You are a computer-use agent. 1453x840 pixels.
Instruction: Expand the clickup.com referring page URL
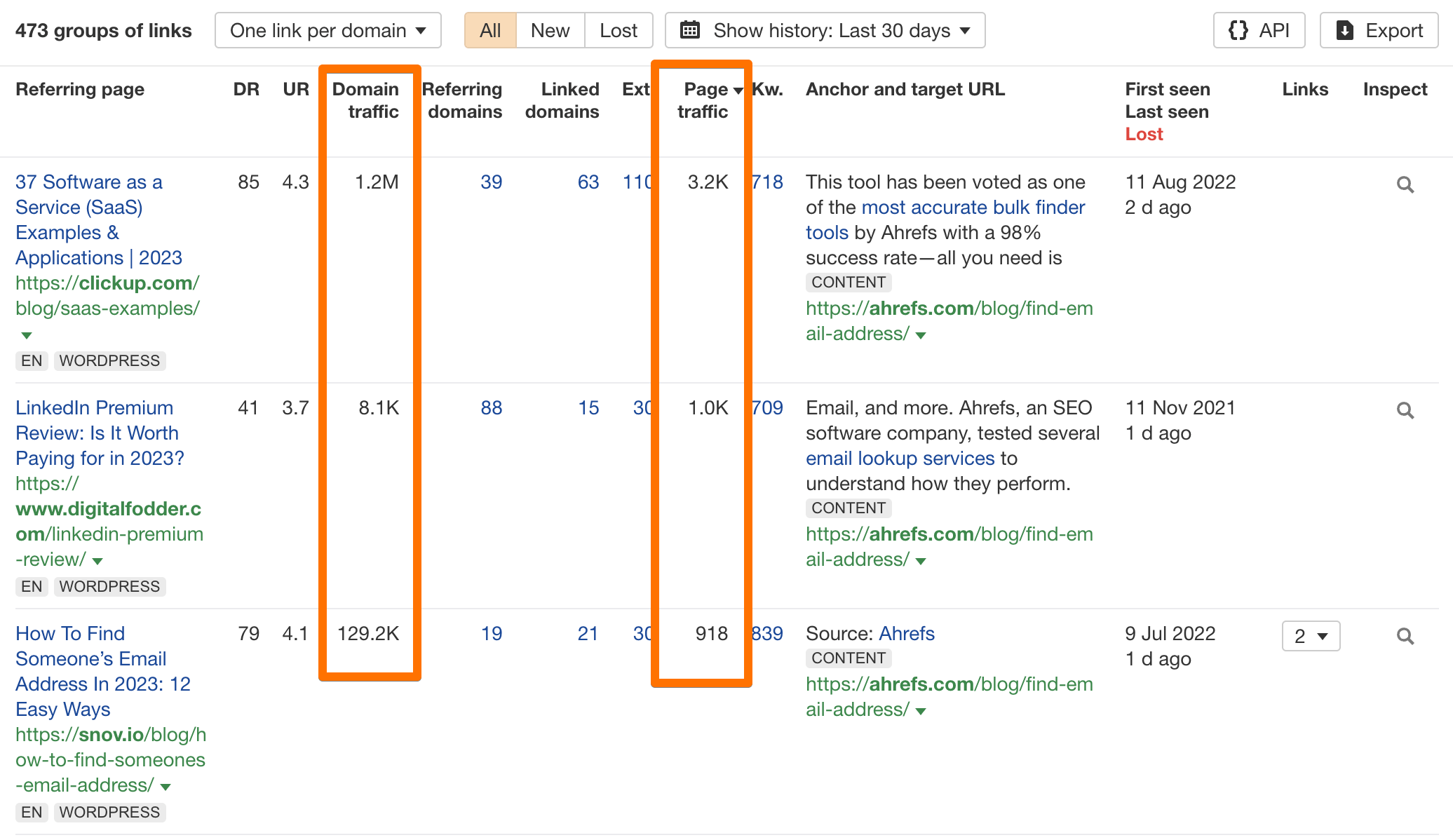[26, 335]
